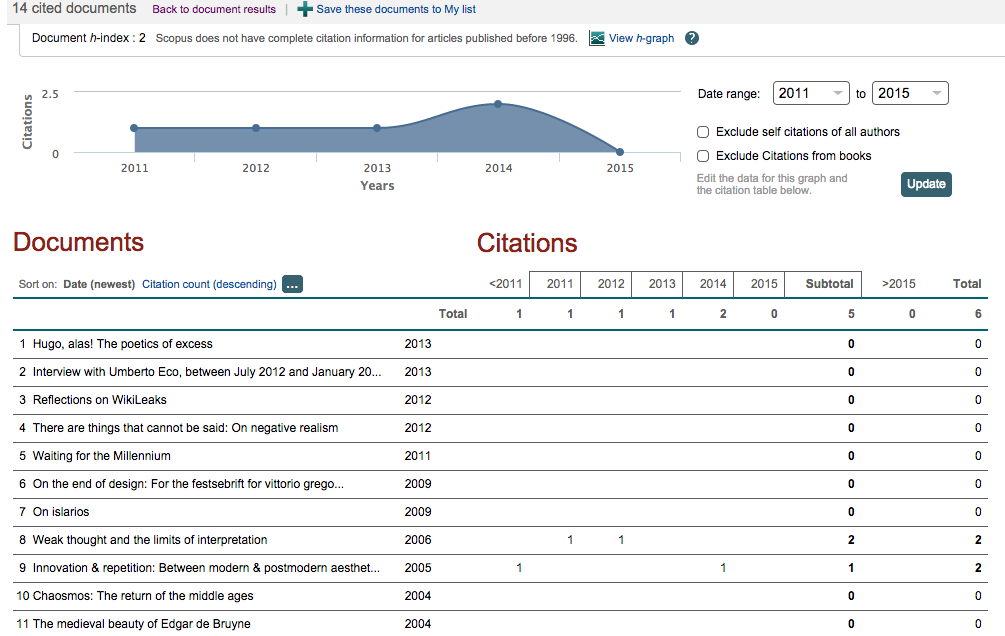This screenshot has height=636, width=1005.
Task: Open Weak thought and the limits of interpretation
Action: pos(150,540)
